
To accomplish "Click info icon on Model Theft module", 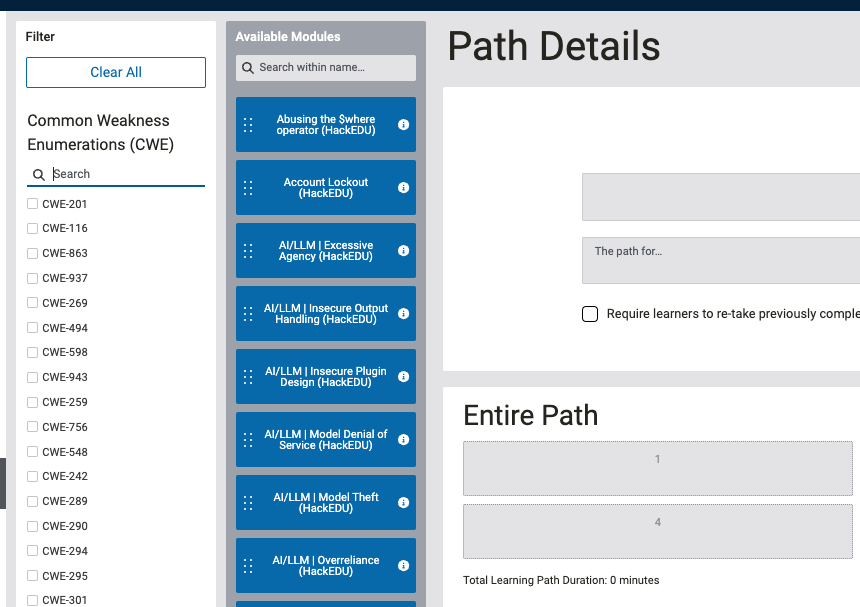I will 403,503.
